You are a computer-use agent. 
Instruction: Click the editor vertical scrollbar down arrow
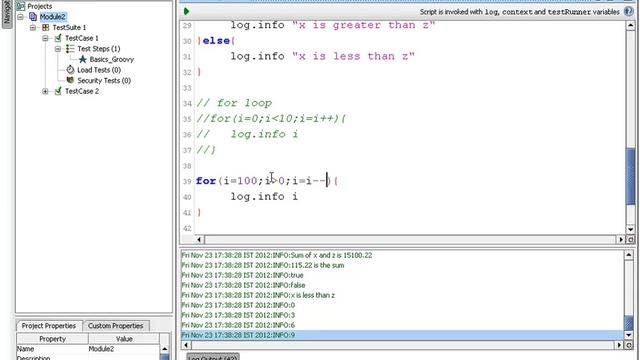[x=630, y=229]
